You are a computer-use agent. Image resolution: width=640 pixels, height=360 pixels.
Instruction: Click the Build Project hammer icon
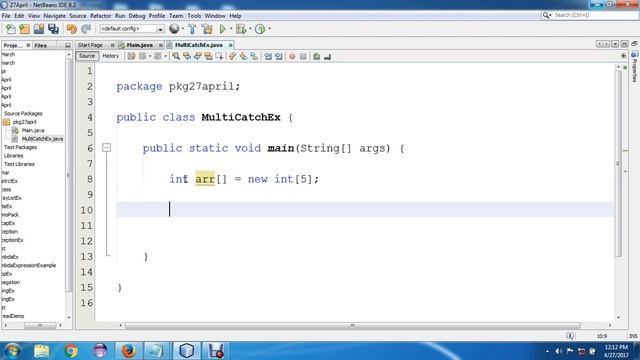pos(192,29)
